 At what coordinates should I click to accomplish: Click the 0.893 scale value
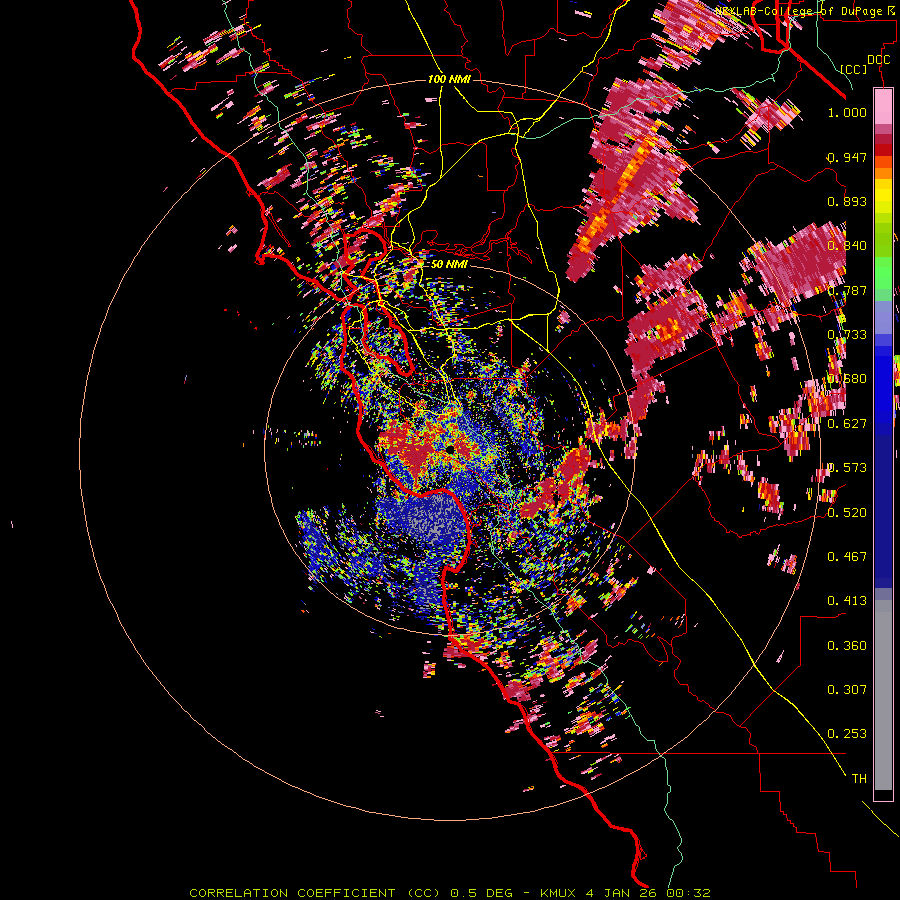click(847, 201)
